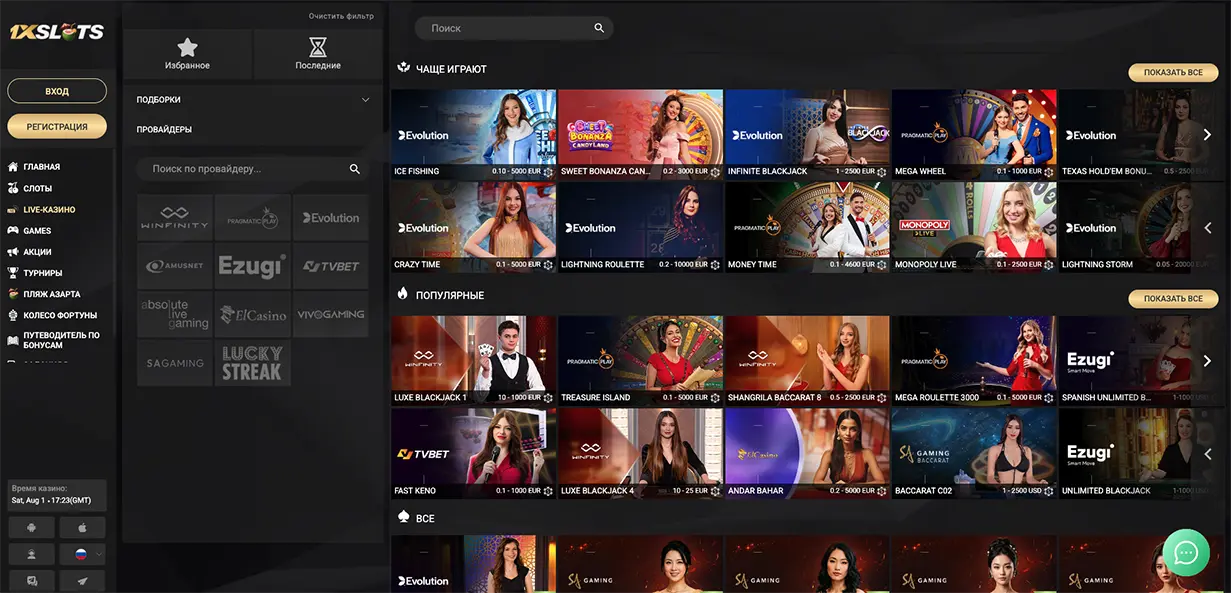Filter by the ElCasino provider logo
This screenshot has width=1231, height=593.
252,314
